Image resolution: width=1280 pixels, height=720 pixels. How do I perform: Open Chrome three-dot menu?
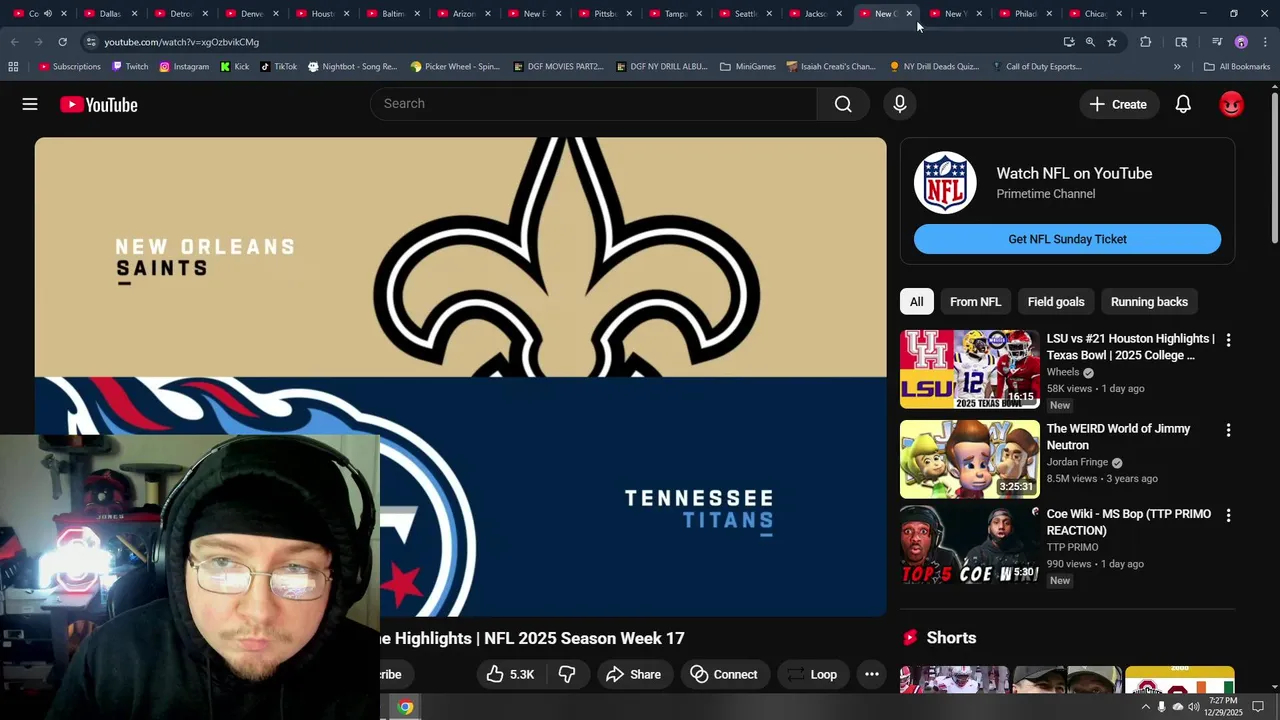[x=1263, y=42]
